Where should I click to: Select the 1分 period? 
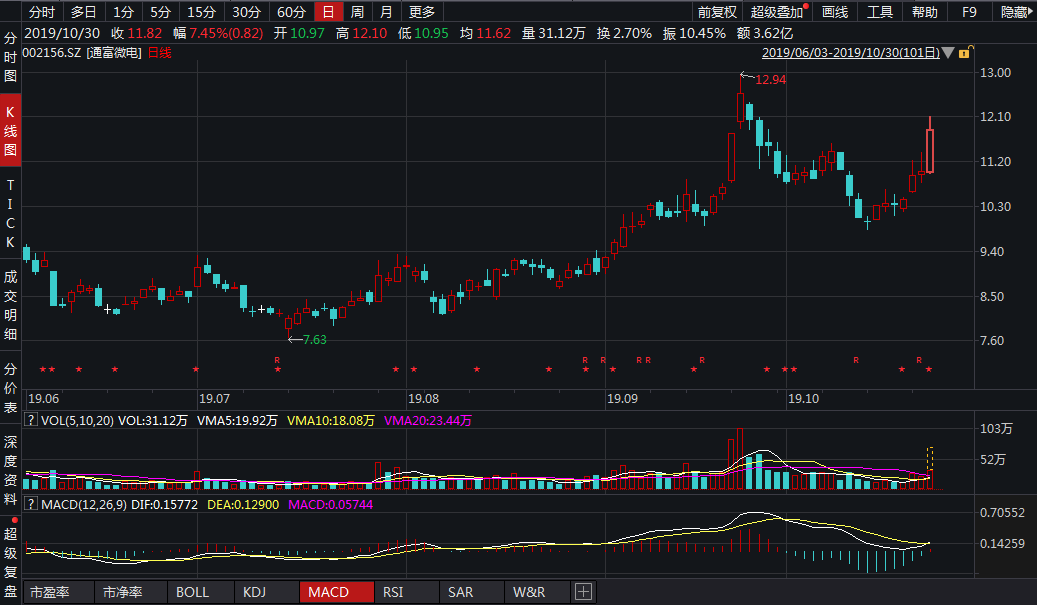[123, 12]
